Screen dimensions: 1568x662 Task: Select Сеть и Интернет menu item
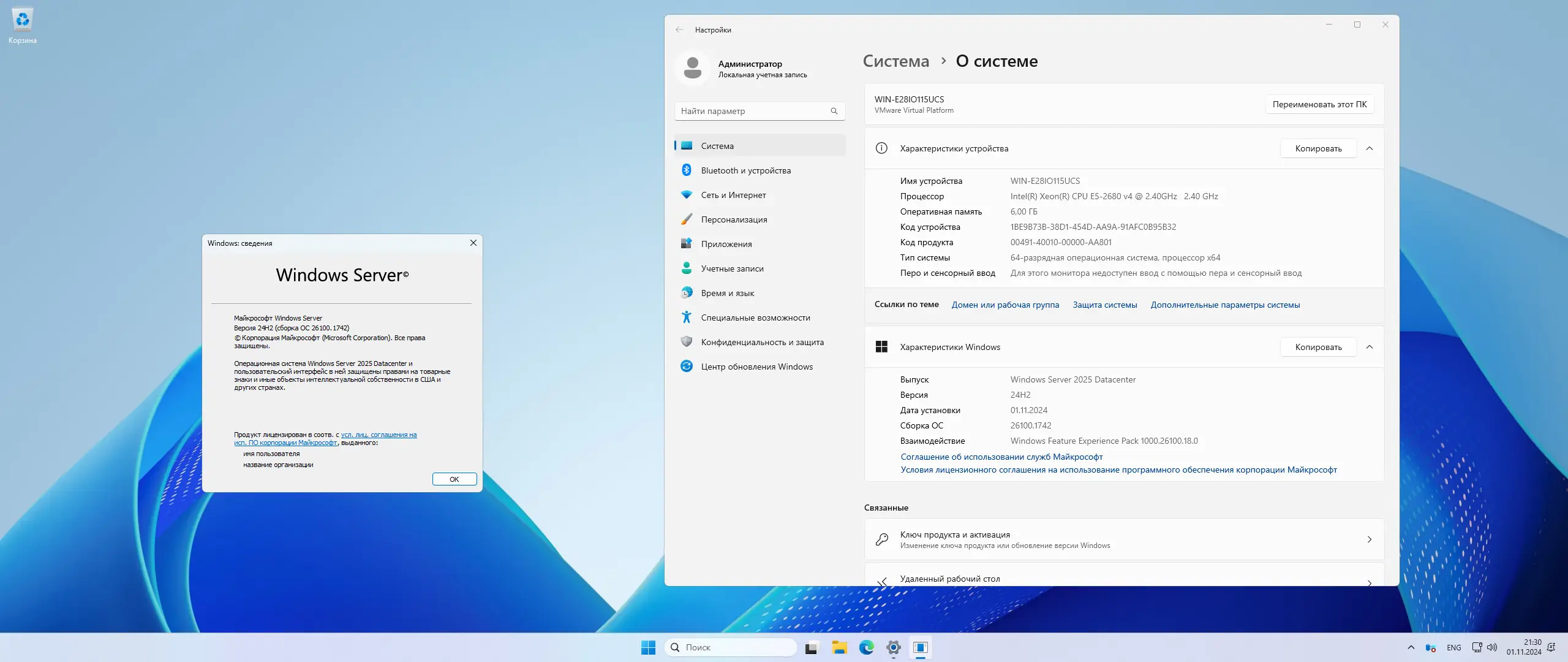point(733,195)
